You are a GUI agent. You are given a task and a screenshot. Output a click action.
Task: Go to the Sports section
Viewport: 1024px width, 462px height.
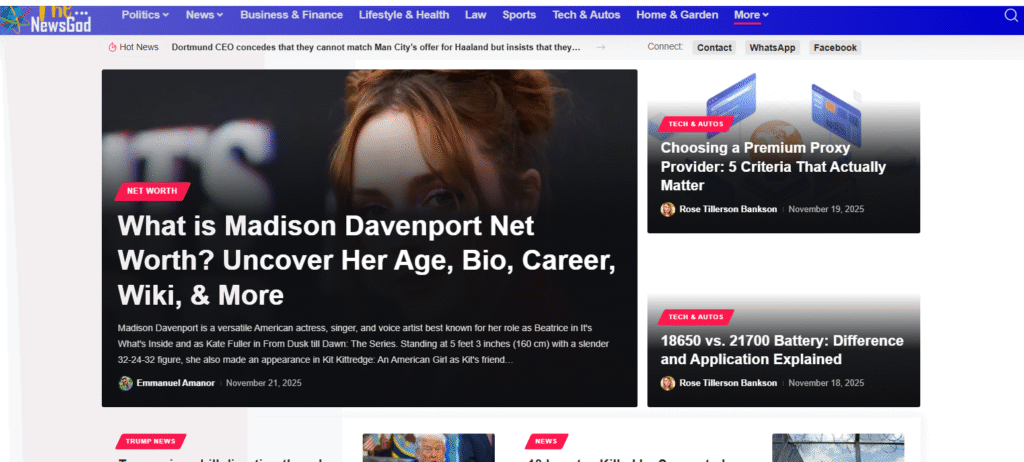519,15
